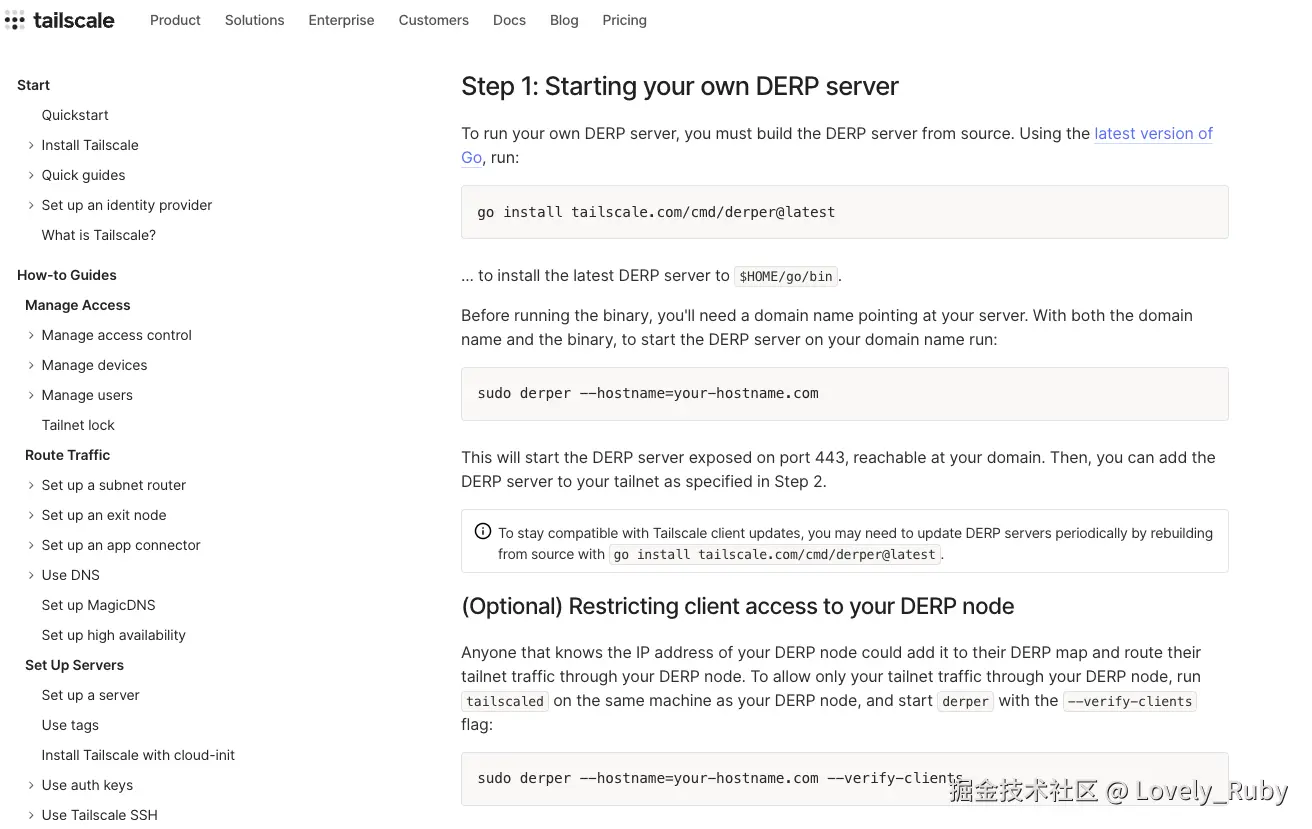The image size is (1312, 829).
Task: Click the Tailscale logo icon
Action: pos(14,20)
